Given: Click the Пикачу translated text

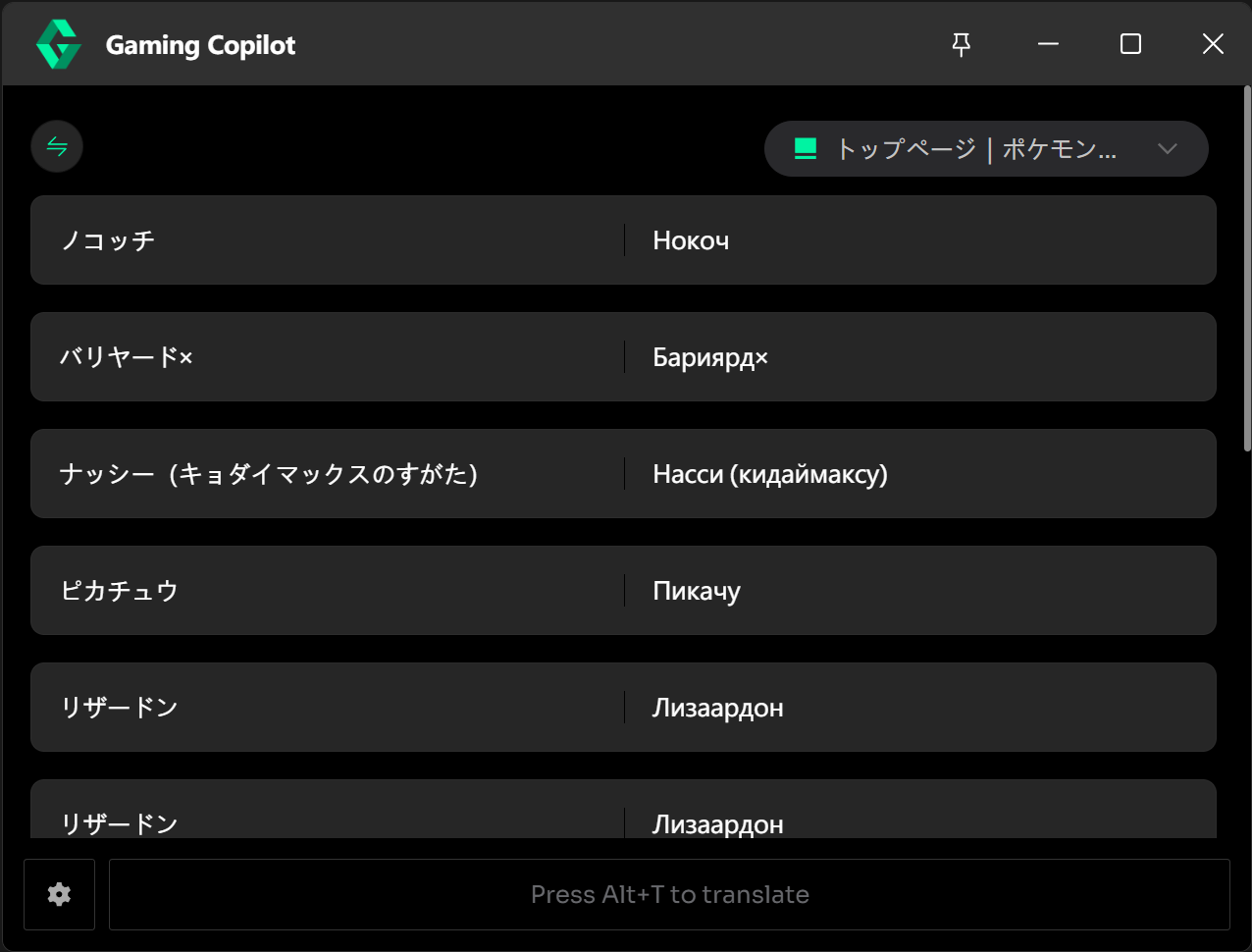Looking at the screenshot, I should pyautogui.click(x=697, y=591).
